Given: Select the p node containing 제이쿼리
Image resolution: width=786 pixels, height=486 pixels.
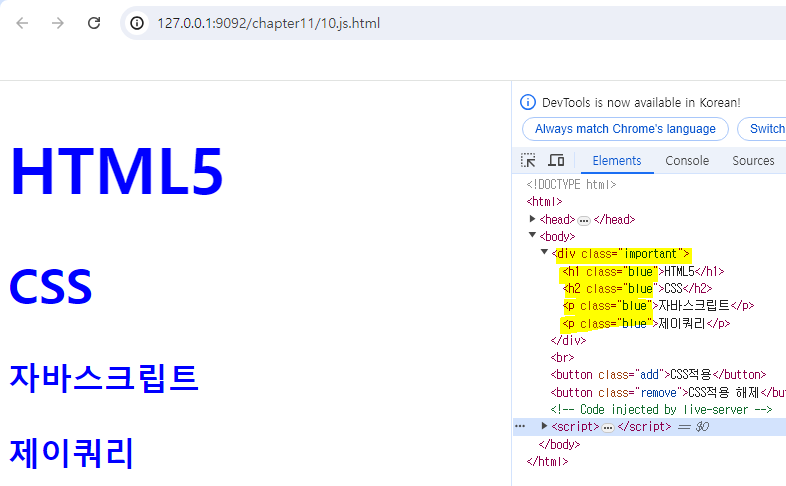Looking at the screenshot, I should tap(646, 324).
